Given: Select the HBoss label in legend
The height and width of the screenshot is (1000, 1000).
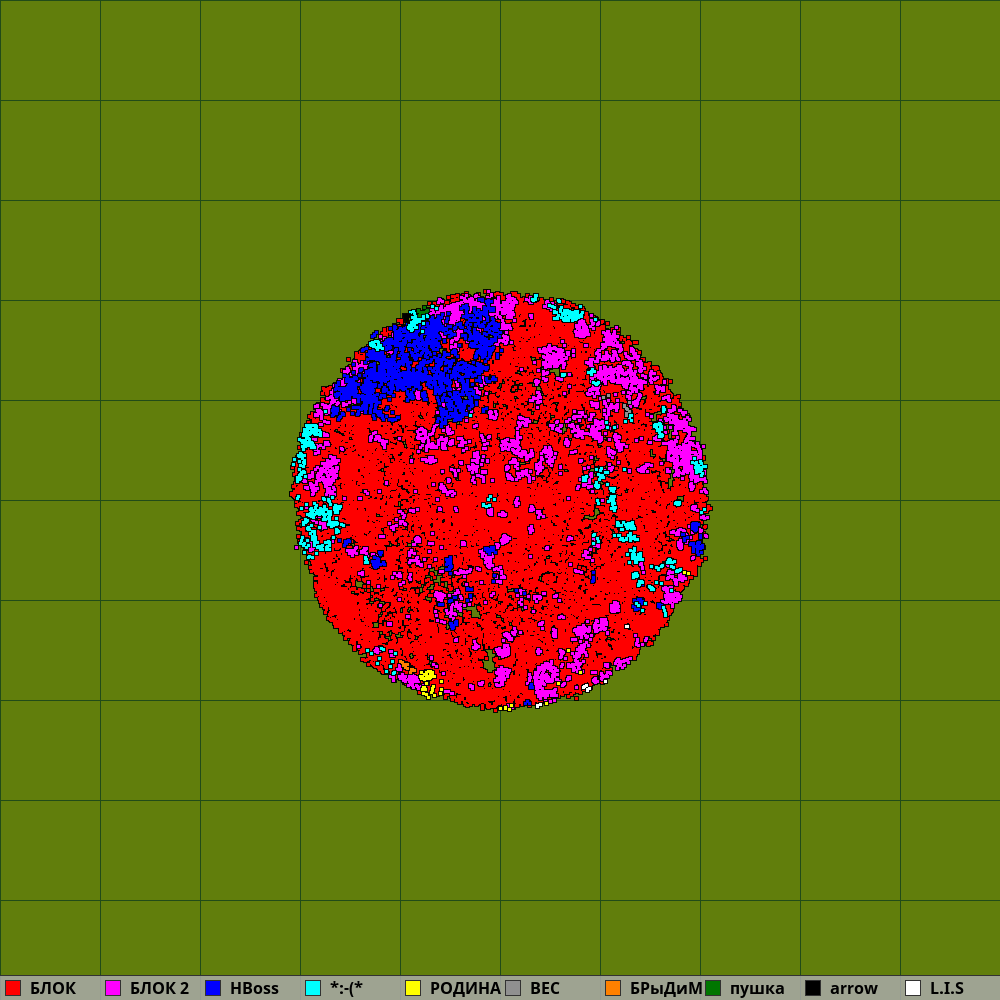Looking at the screenshot, I should 254,989.
